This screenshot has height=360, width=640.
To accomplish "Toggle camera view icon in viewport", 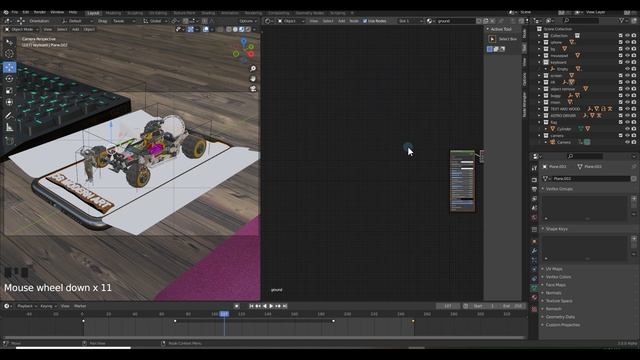I will pyautogui.click(x=253, y=89).
